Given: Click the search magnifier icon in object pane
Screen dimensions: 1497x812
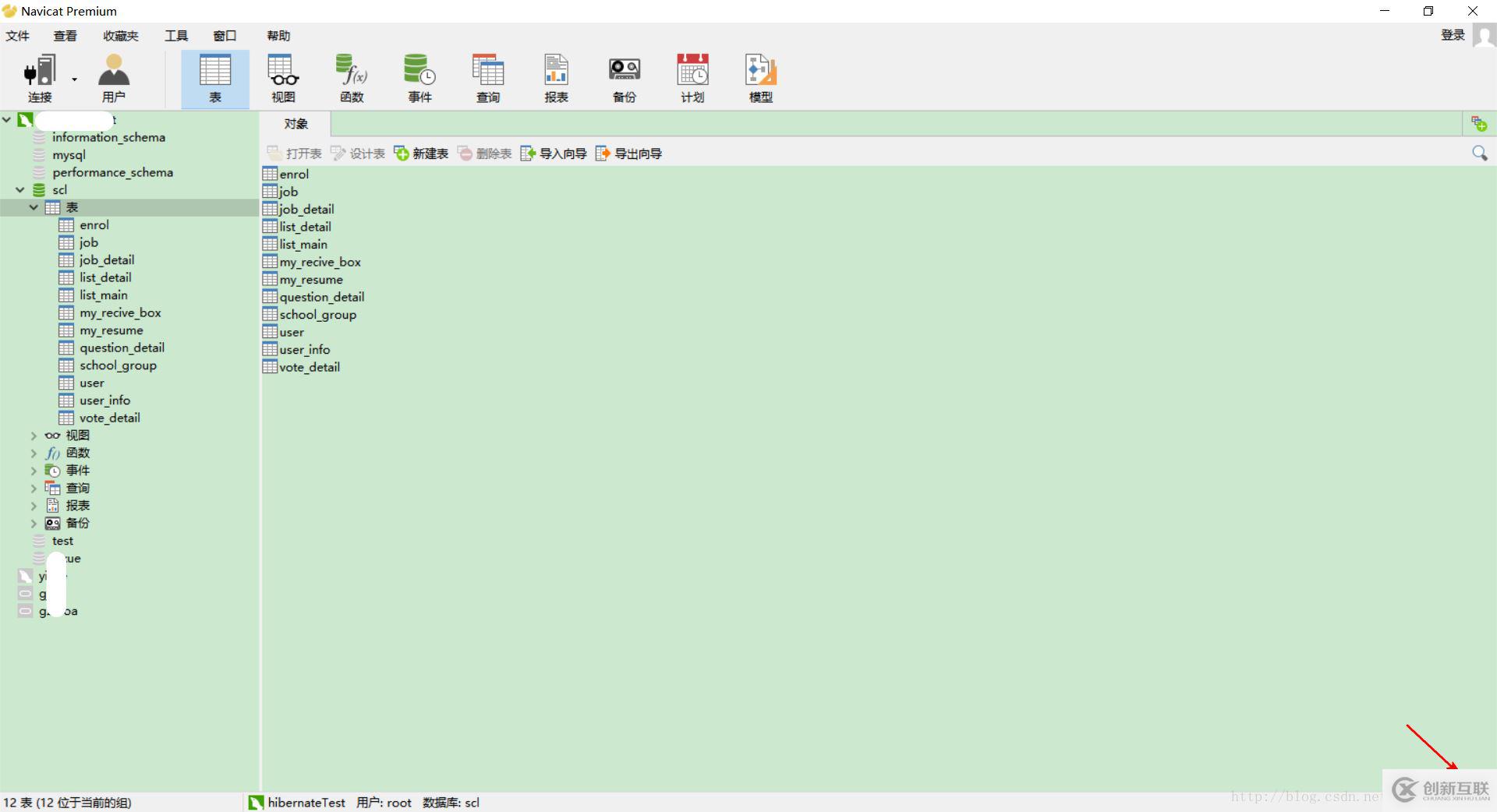Looking at the screenshot, I should pyautogui.click(x=1479, y=154).
